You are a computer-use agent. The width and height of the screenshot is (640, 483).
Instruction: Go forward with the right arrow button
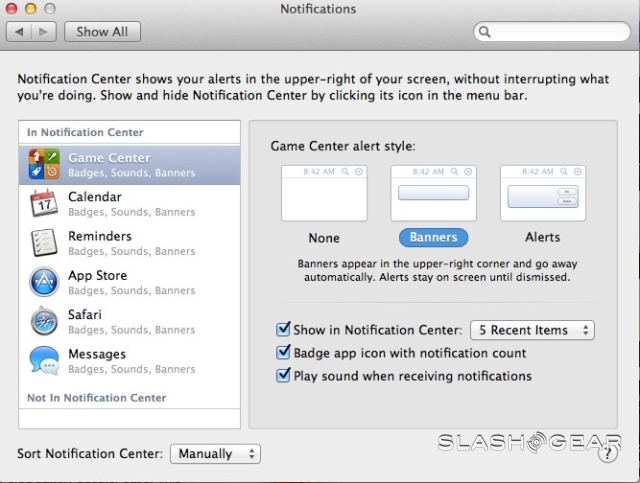pyautogui.click(x=44, y=32)
